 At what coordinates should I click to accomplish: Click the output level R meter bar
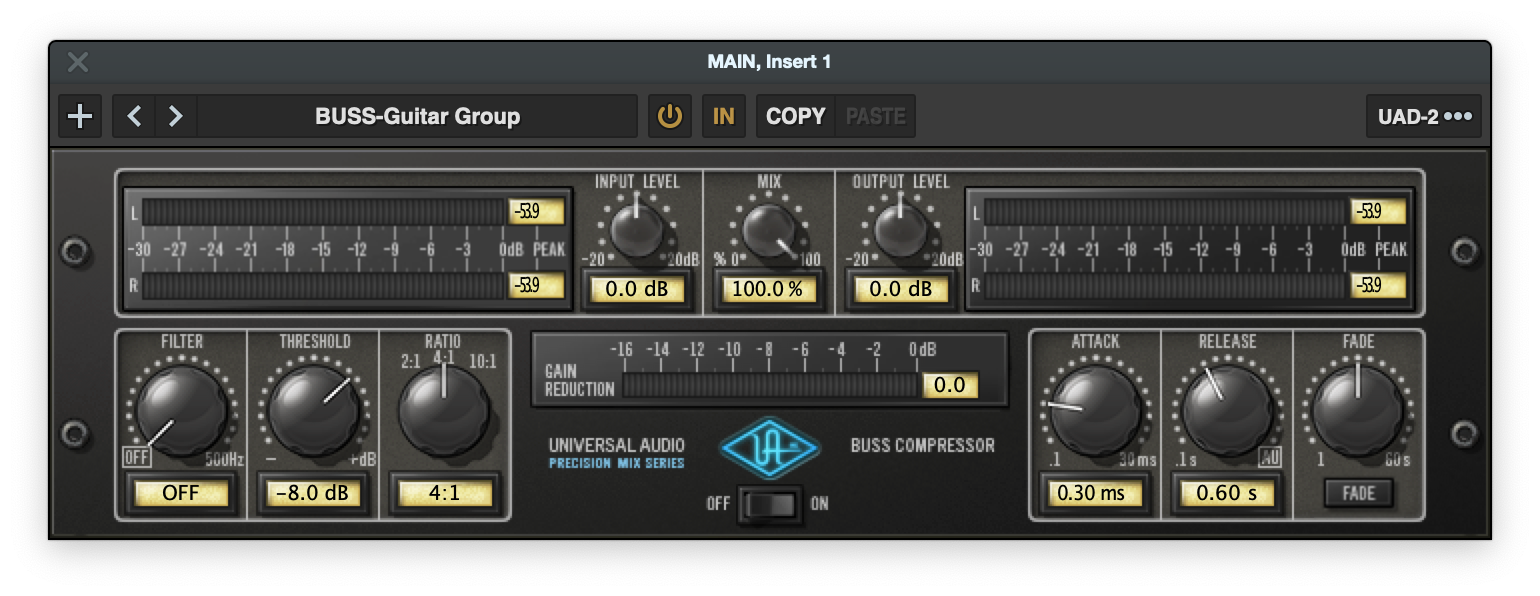coord(1167,286)
